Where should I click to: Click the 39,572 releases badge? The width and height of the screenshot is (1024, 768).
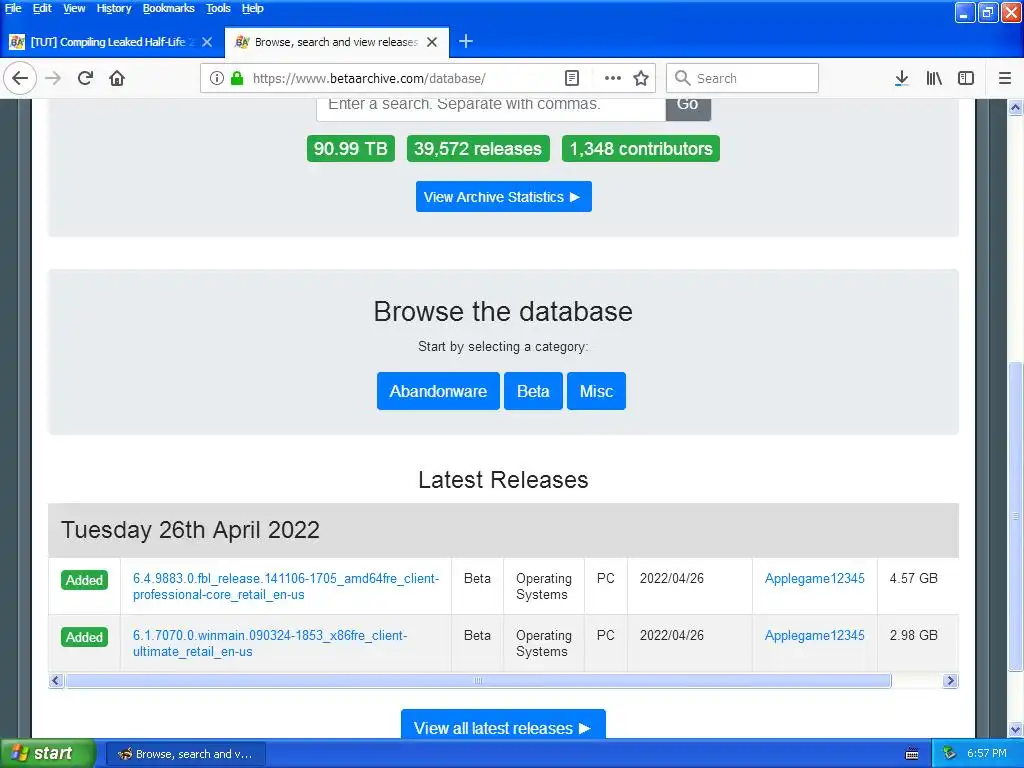[x=478, y=148]
